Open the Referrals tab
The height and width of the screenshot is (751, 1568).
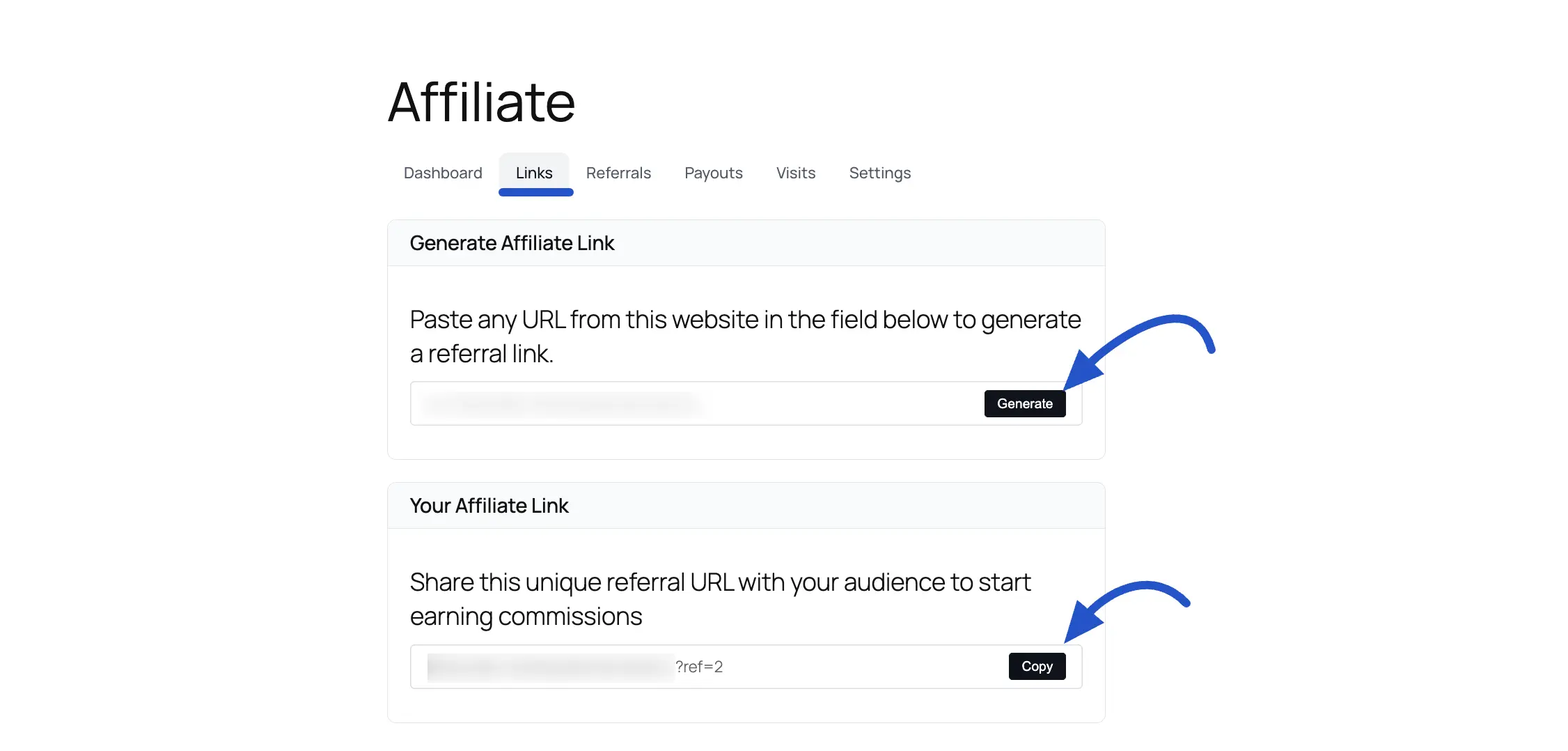(618, 173)
